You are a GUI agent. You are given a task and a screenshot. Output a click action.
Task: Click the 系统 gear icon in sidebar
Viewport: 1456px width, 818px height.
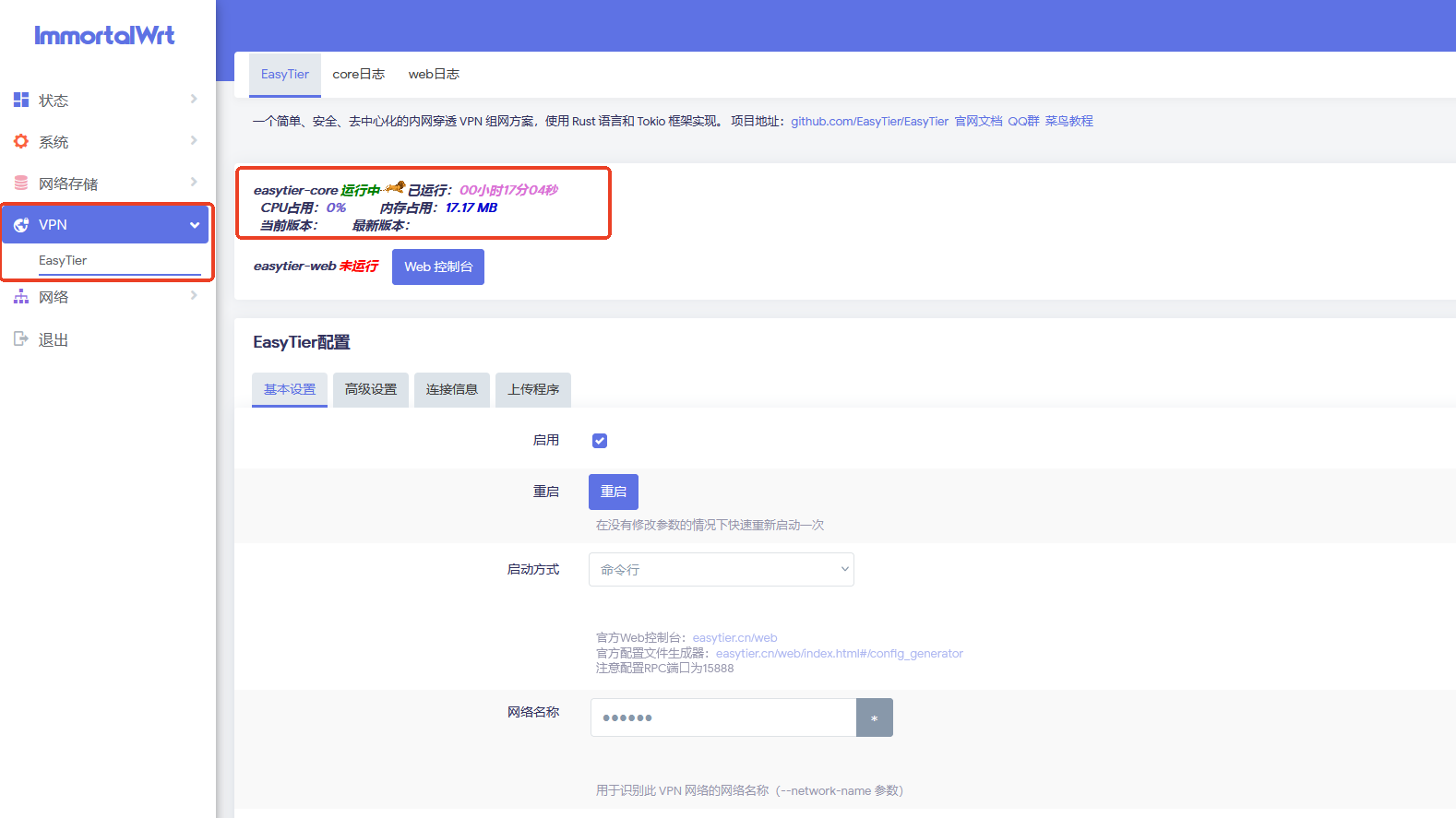tap(21, 141)
